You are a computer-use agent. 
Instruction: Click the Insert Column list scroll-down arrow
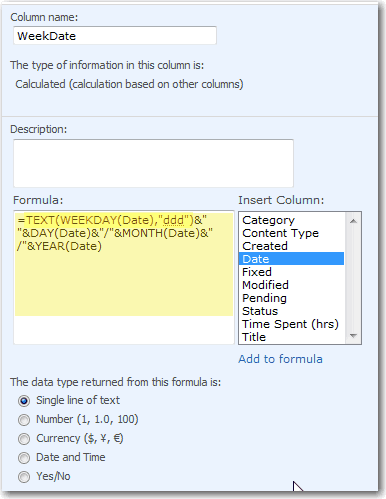(353, 336)
